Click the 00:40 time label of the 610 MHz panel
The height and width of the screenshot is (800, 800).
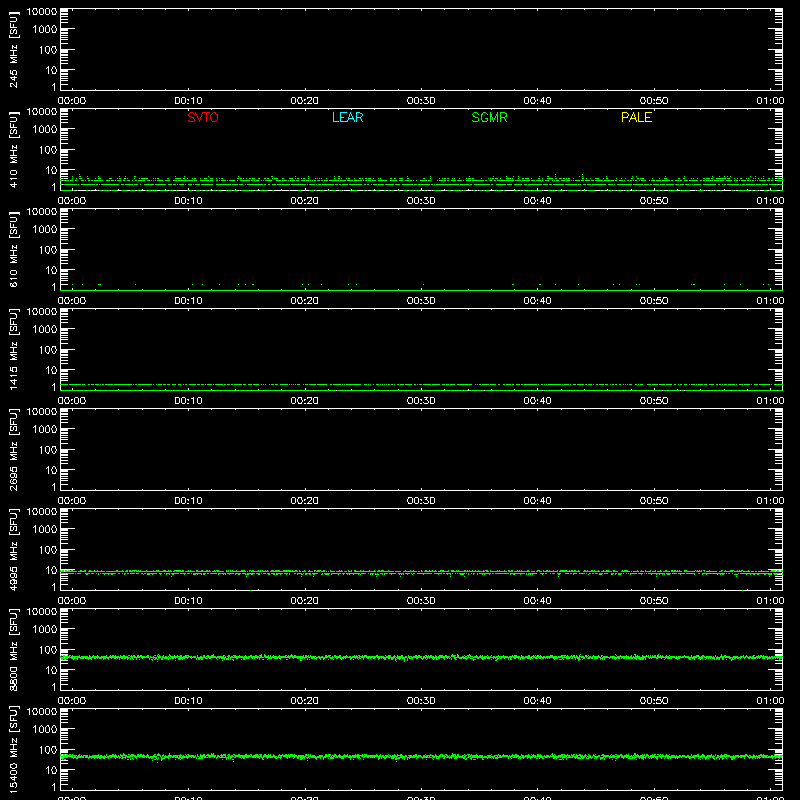[537, 301]
